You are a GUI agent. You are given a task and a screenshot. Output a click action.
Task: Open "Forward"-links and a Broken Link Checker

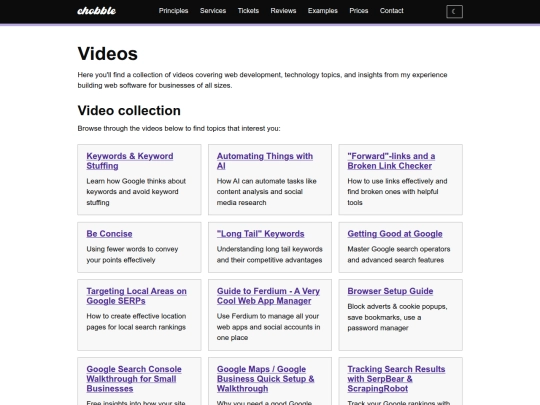(x=391, y=161)
